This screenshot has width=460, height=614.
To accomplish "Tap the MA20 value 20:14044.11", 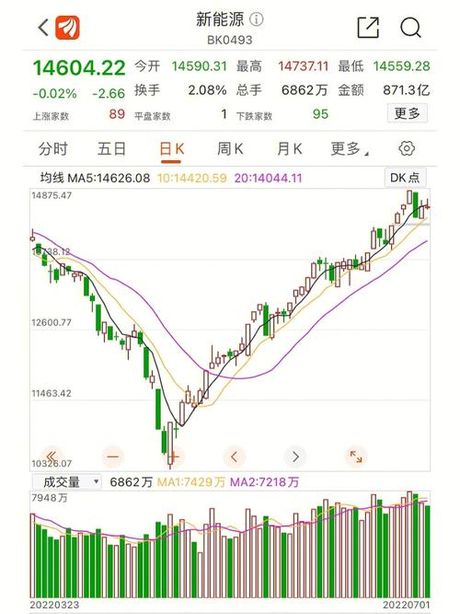I will tap(268, 178).
